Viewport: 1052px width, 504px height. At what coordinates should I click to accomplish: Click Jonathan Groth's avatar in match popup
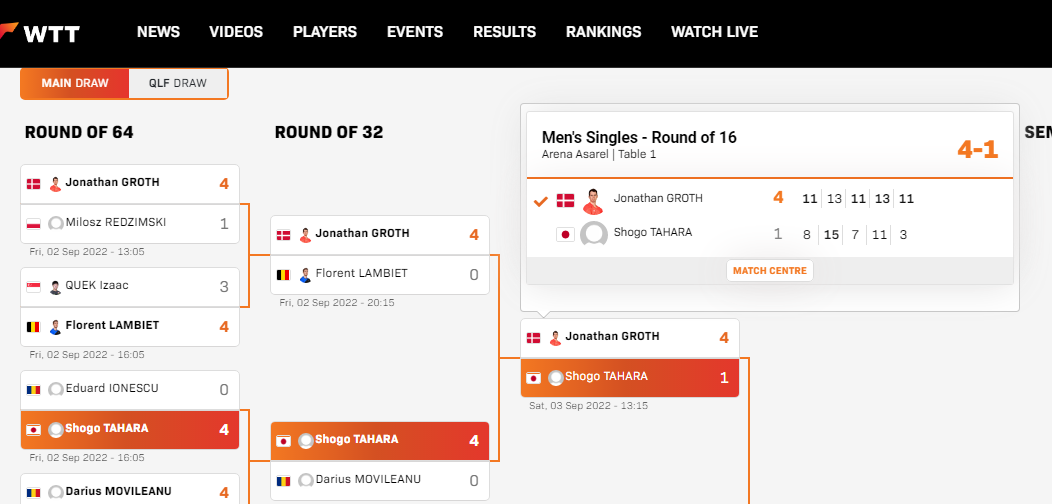pos(594,200)
